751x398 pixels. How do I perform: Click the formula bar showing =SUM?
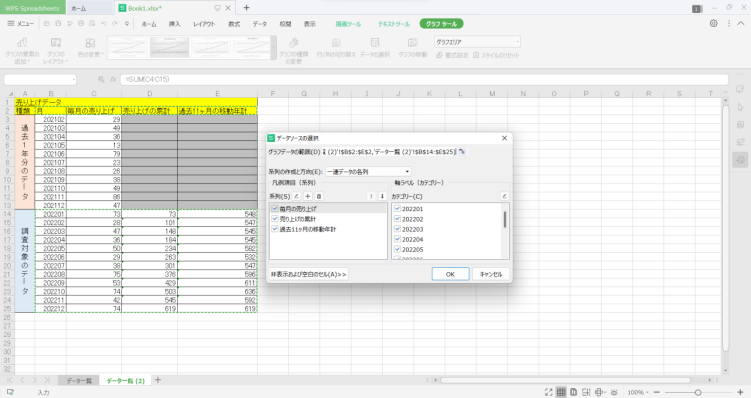424,80
